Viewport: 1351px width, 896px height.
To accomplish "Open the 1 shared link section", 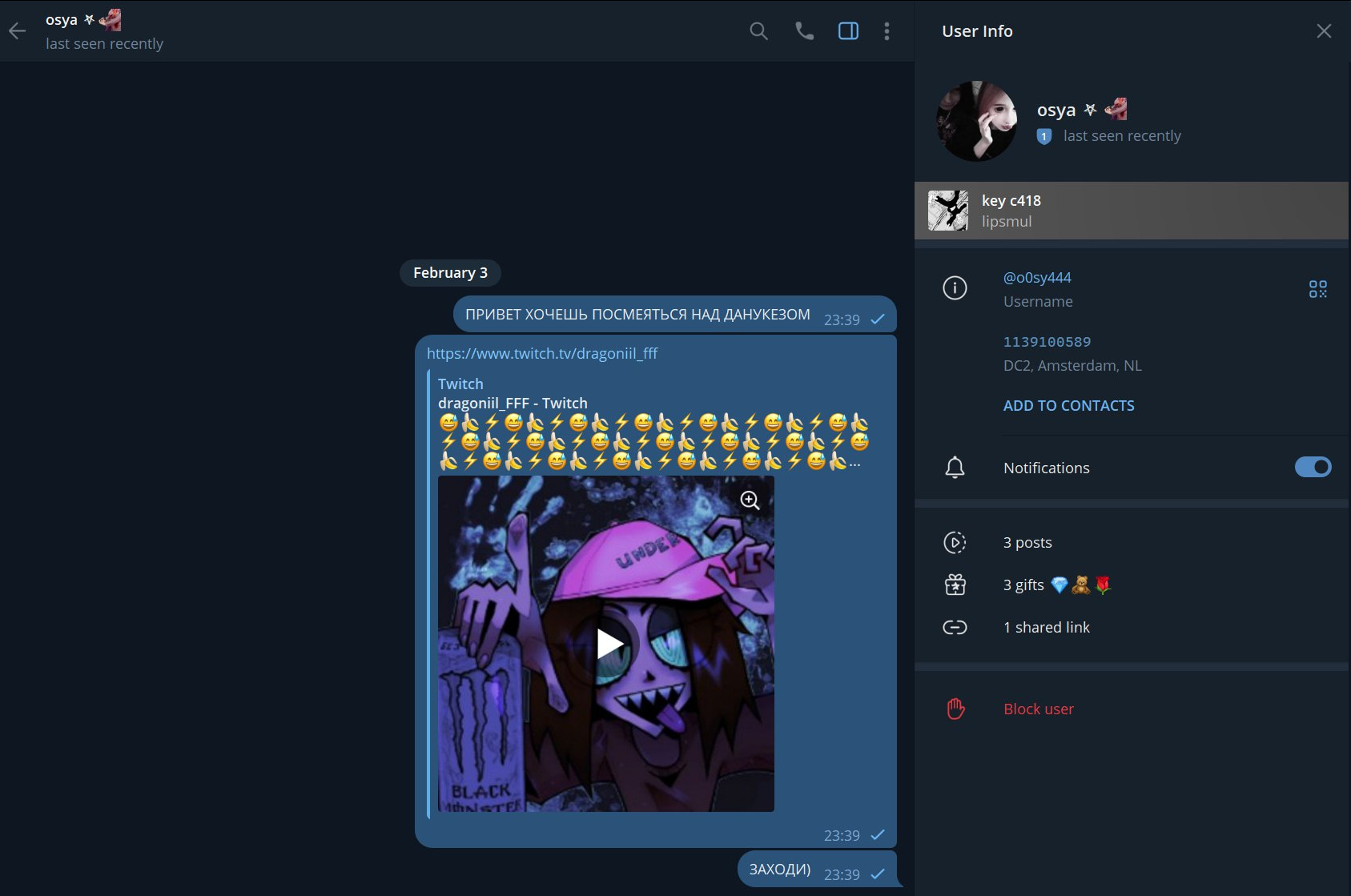I will 1046,628.
